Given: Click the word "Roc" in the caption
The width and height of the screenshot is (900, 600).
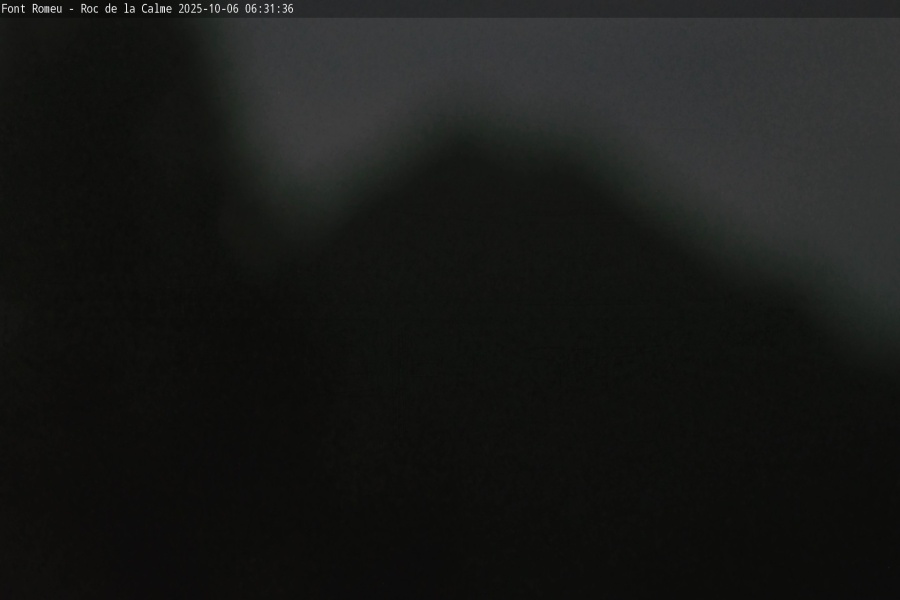Looking at the screenshot, I should coord(90,9).
